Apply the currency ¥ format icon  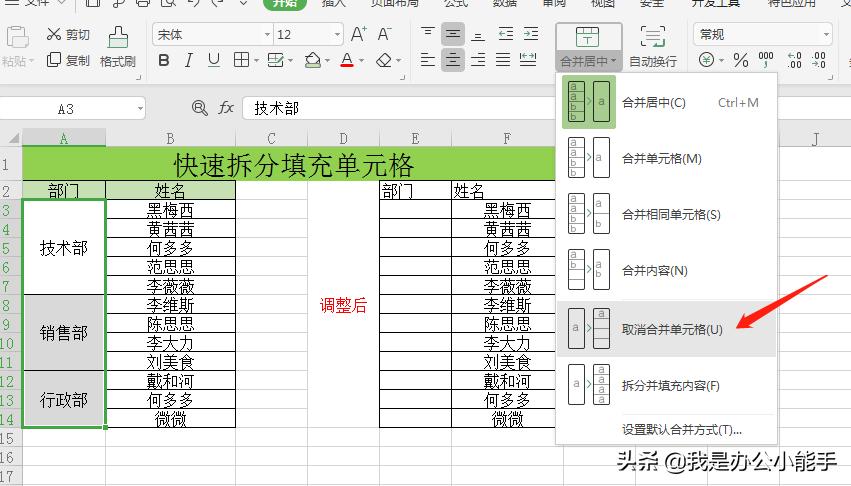point(706,59)
